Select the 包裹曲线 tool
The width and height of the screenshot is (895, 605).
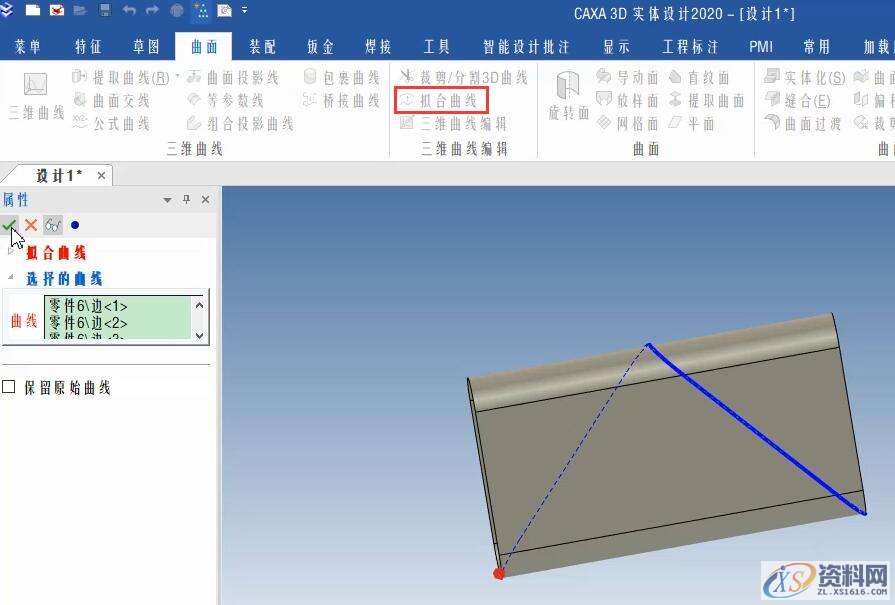(x=339, y=77)
